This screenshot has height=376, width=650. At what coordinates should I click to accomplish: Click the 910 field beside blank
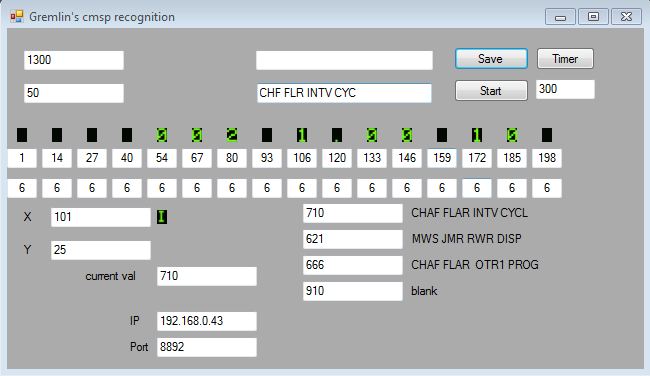pyautogui.click(x=353, y=291)
